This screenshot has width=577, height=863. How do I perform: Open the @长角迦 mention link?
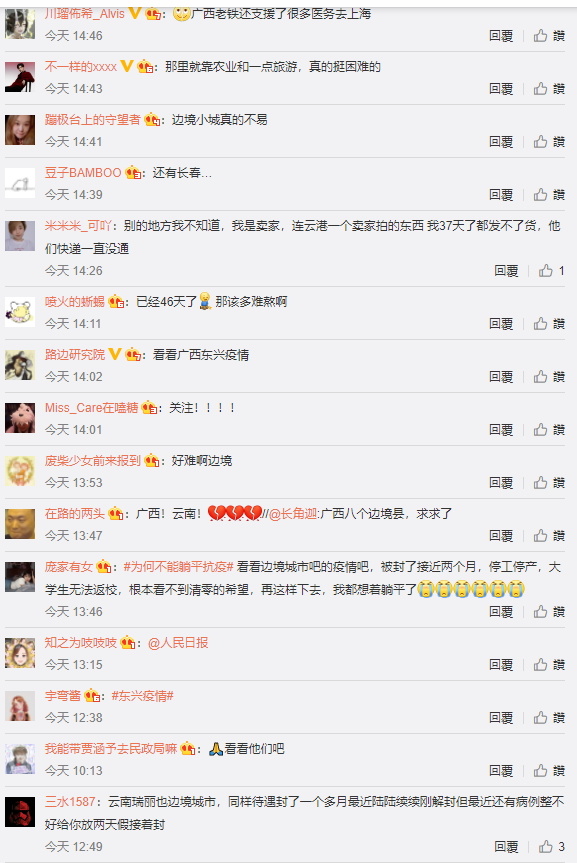tap(293, 514)
